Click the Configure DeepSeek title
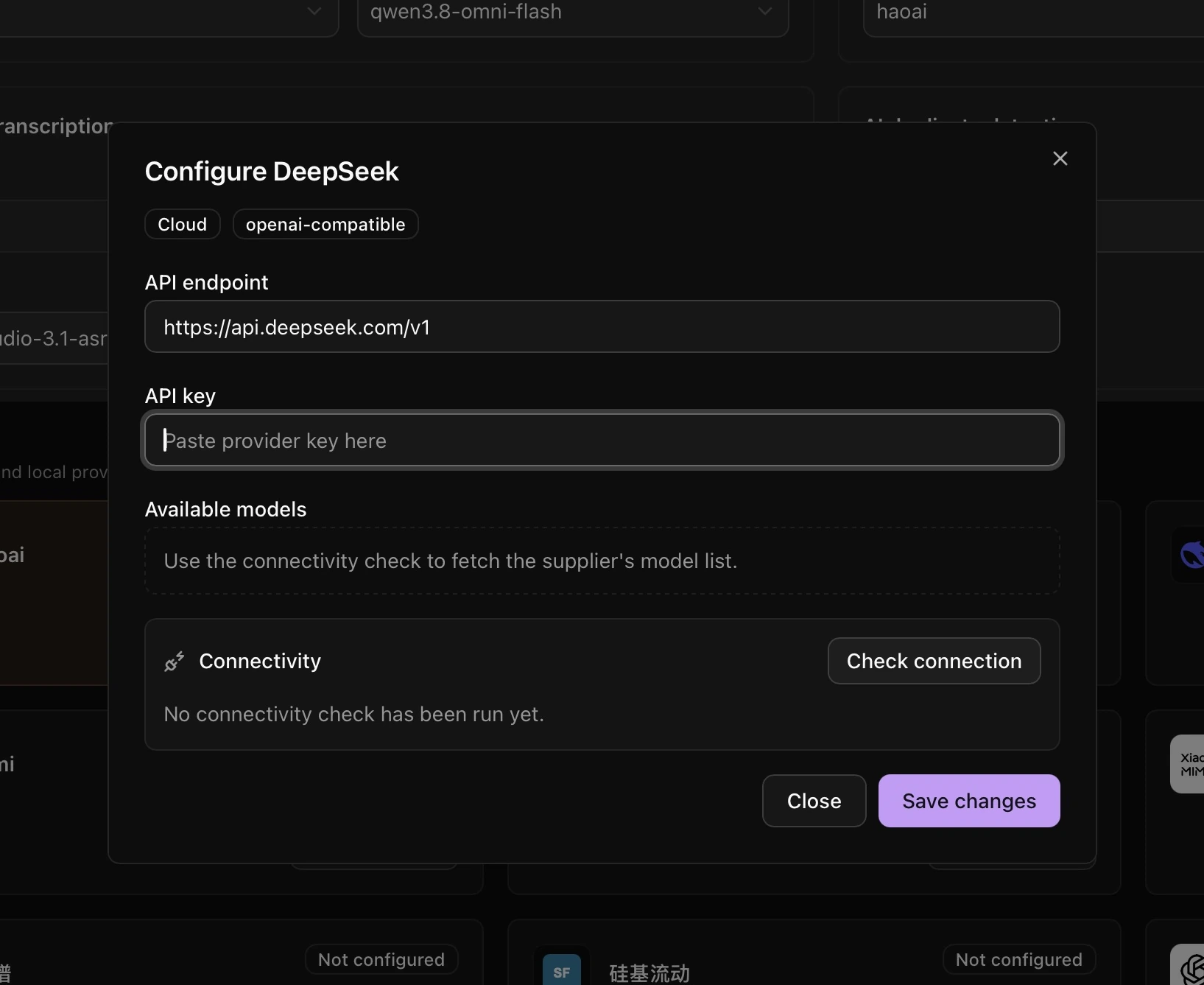The height and width of the screenshot is (985, 1204). click(272, 171)
